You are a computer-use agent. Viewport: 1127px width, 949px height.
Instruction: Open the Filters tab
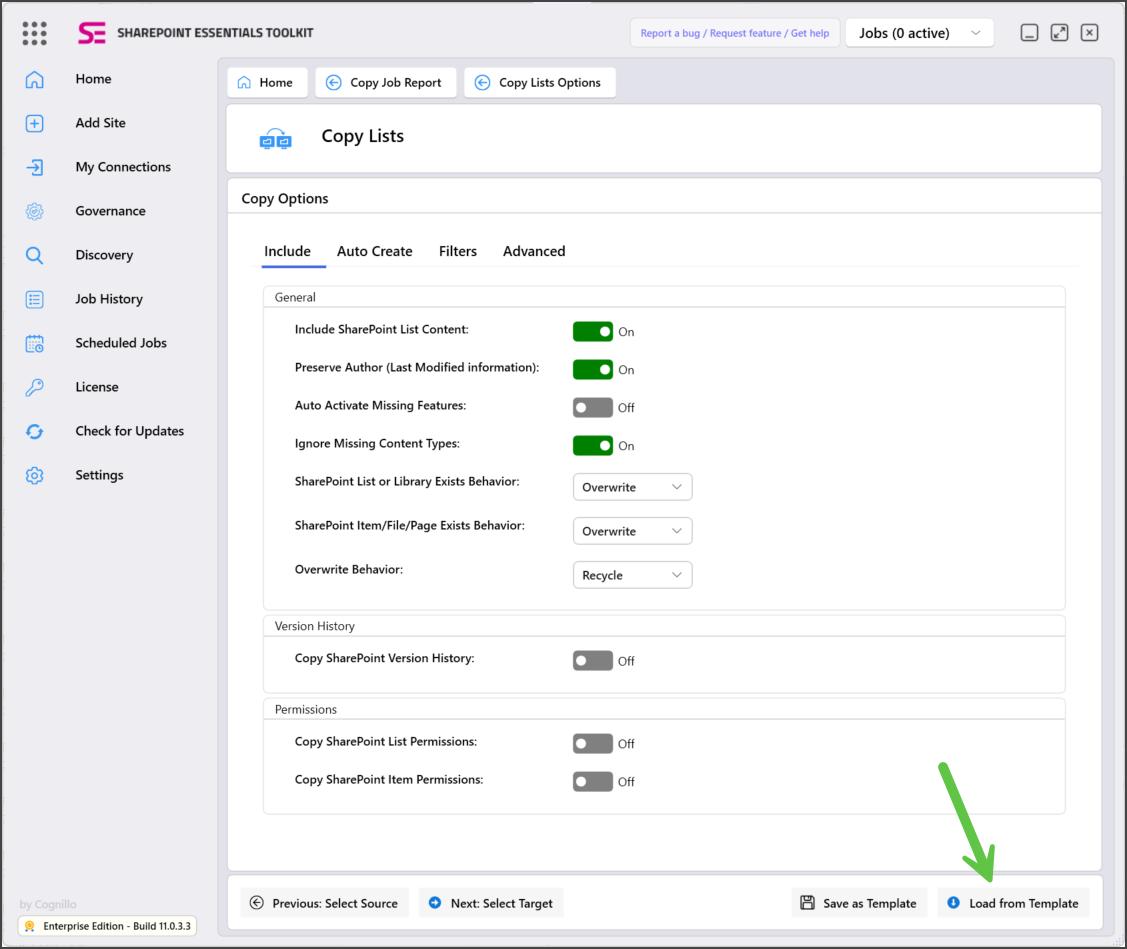458,252
